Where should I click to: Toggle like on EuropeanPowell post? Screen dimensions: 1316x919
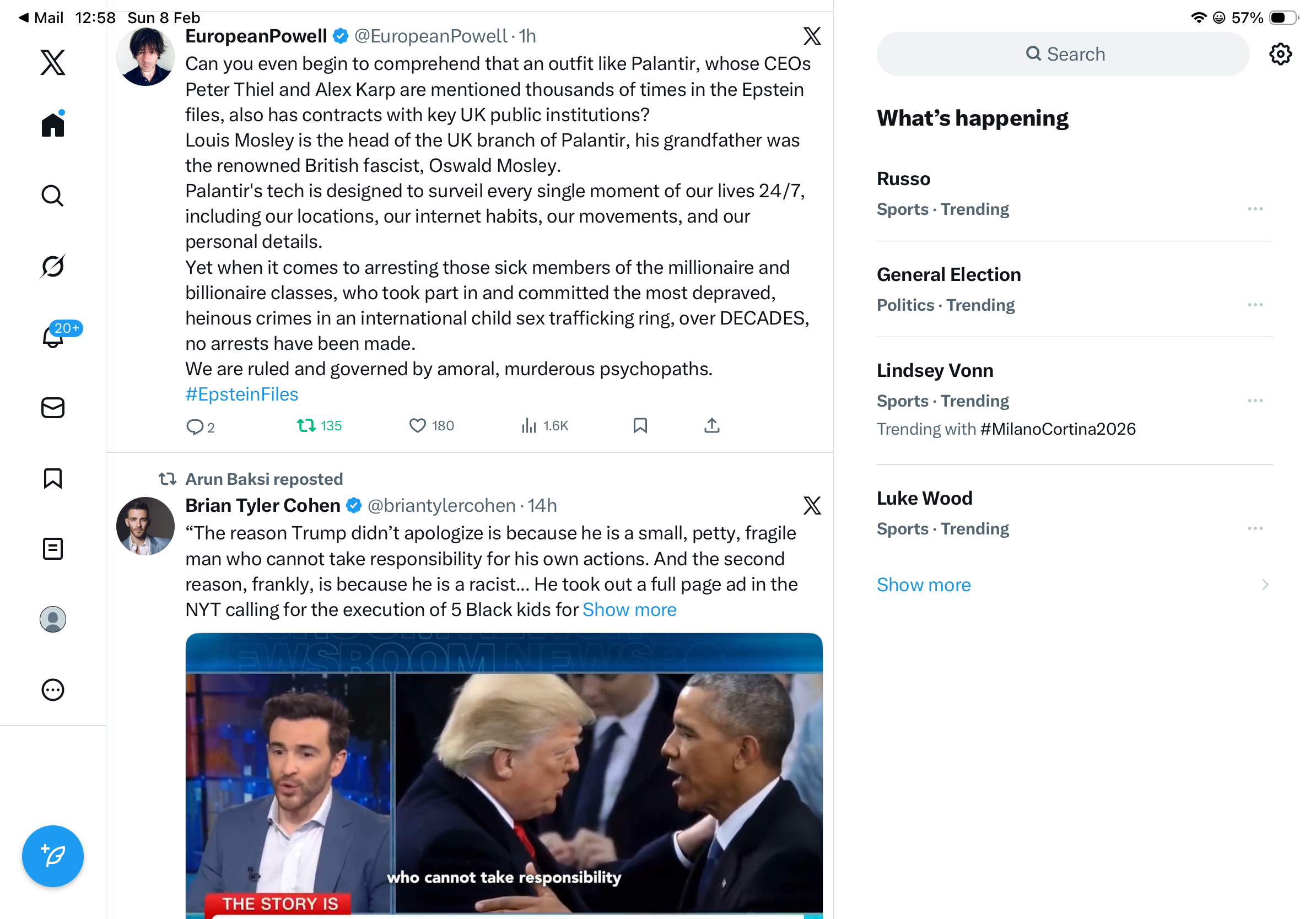(x=431, y=426)
